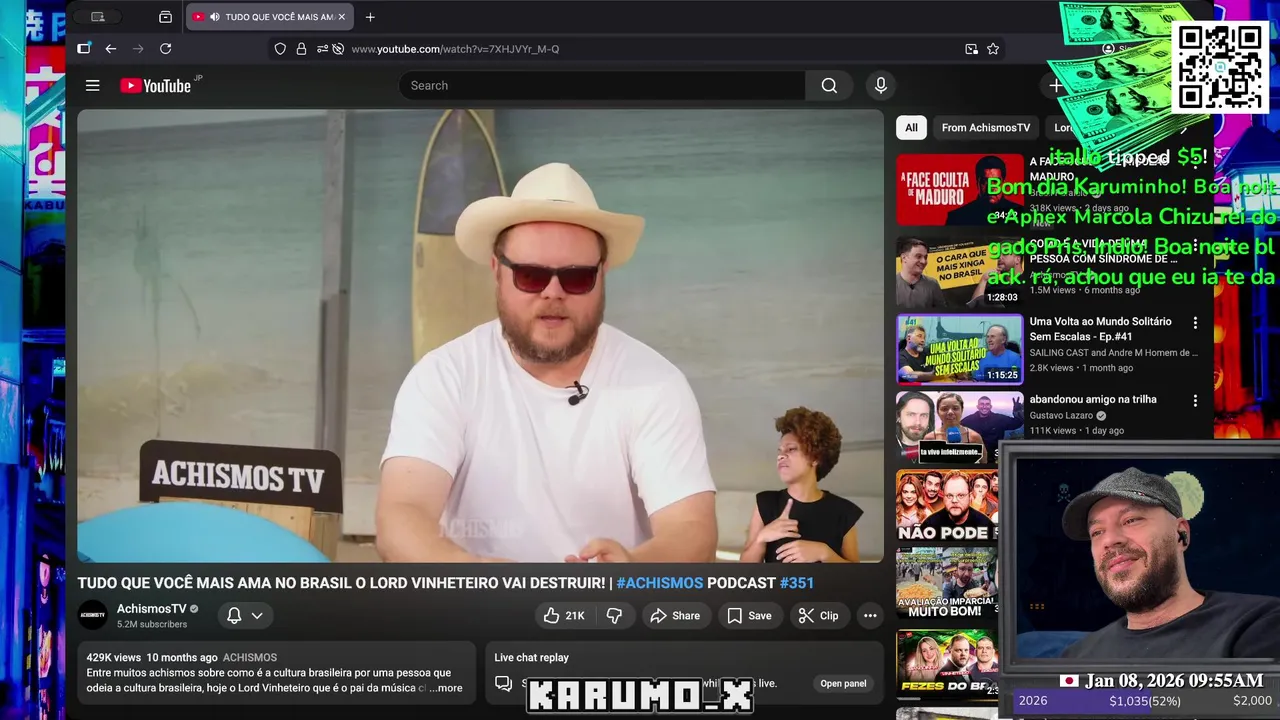Click the YouTube Search input field

(x=602, y=86)
